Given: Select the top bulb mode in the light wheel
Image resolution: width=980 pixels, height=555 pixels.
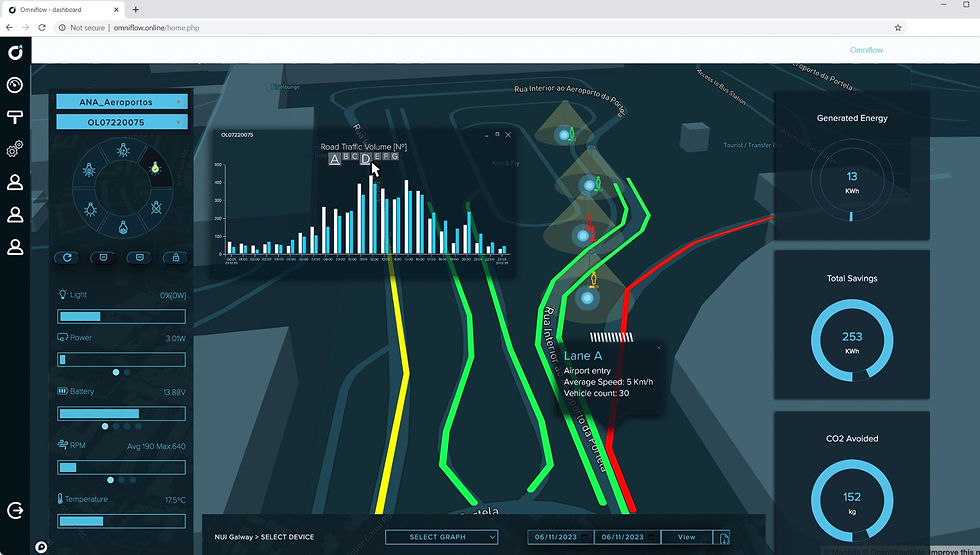Looking at the screenshot, I should coord(123,150).
